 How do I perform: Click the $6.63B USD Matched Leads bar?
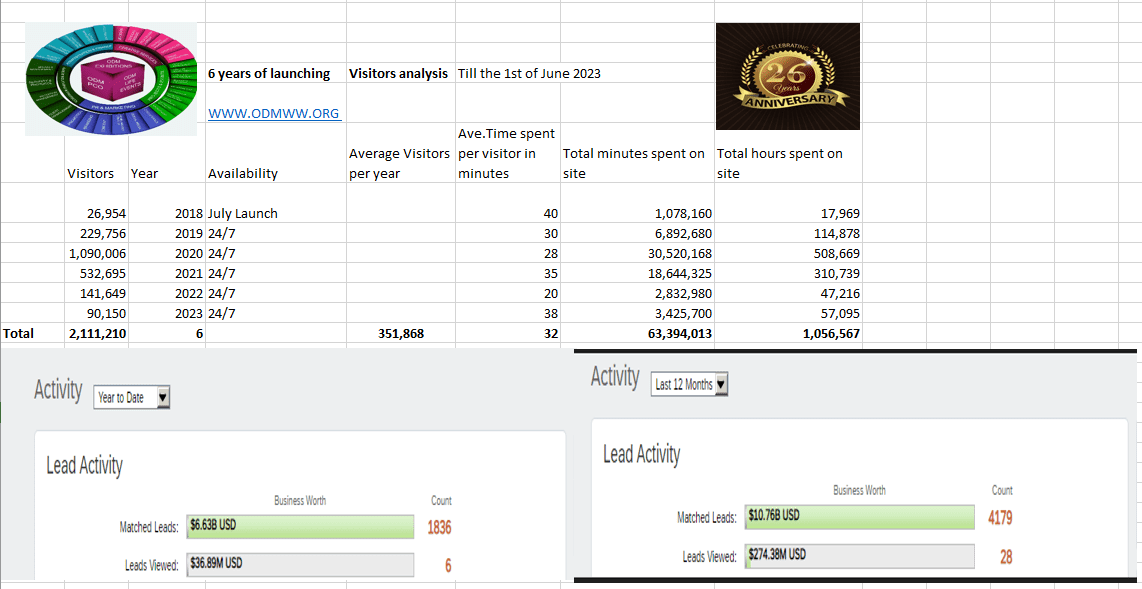coord(300,526)
